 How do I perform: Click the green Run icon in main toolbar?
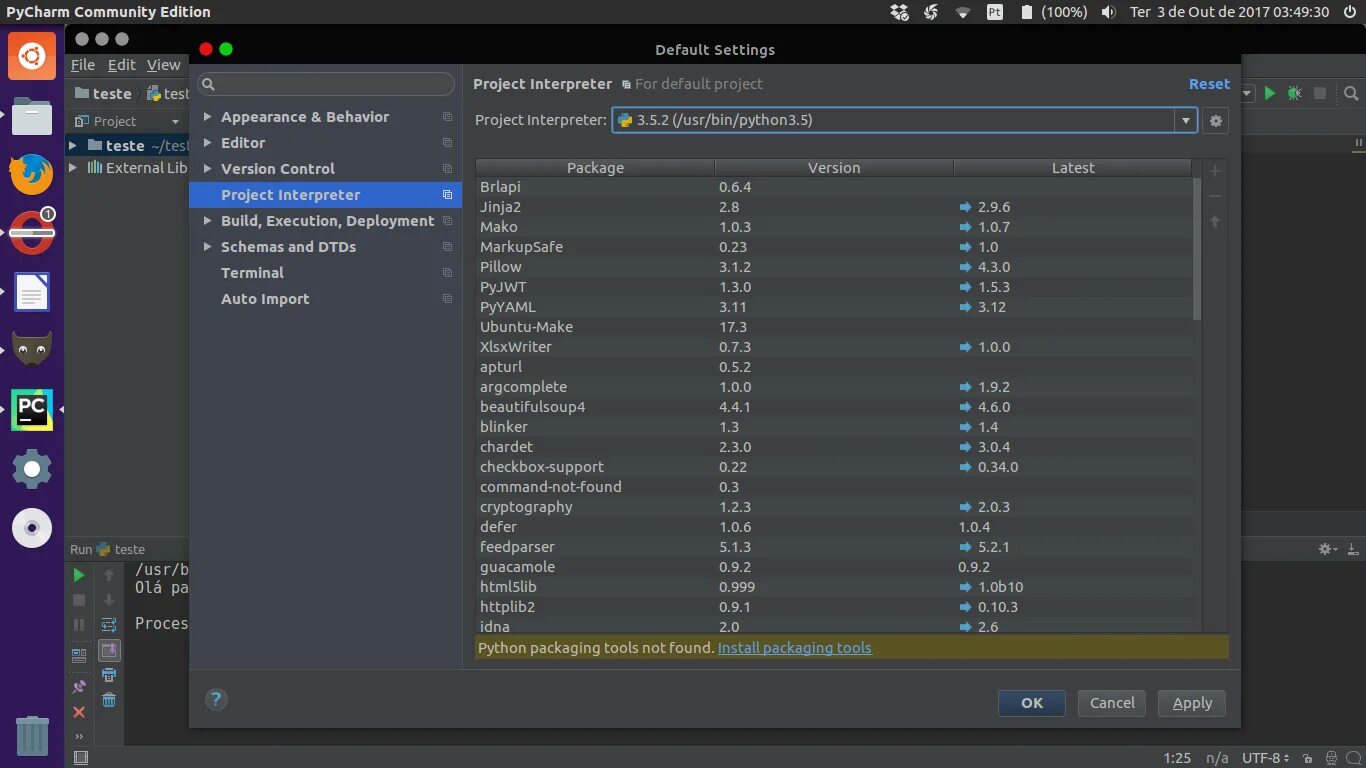(x=1269, y=93)
